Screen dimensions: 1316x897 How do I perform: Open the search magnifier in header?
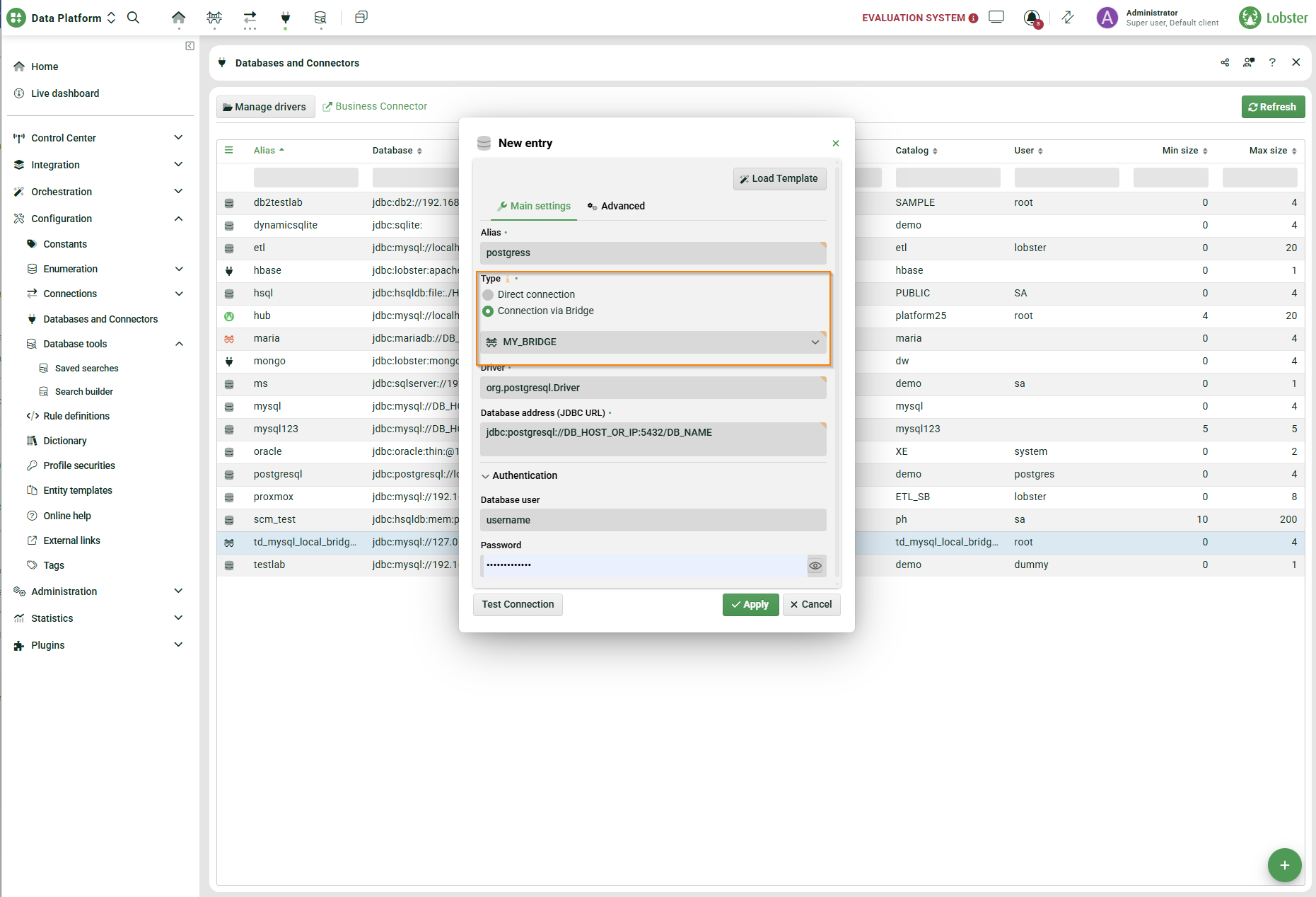click(133, 18)
